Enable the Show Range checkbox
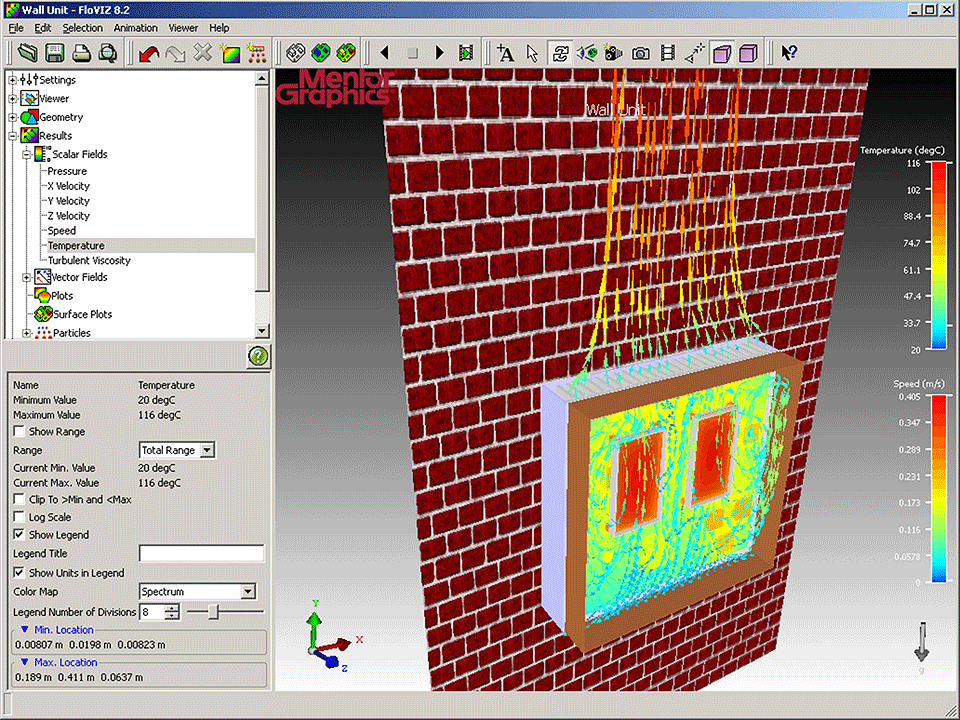Viewport: 960px width, 720px height. coord(20,432)
